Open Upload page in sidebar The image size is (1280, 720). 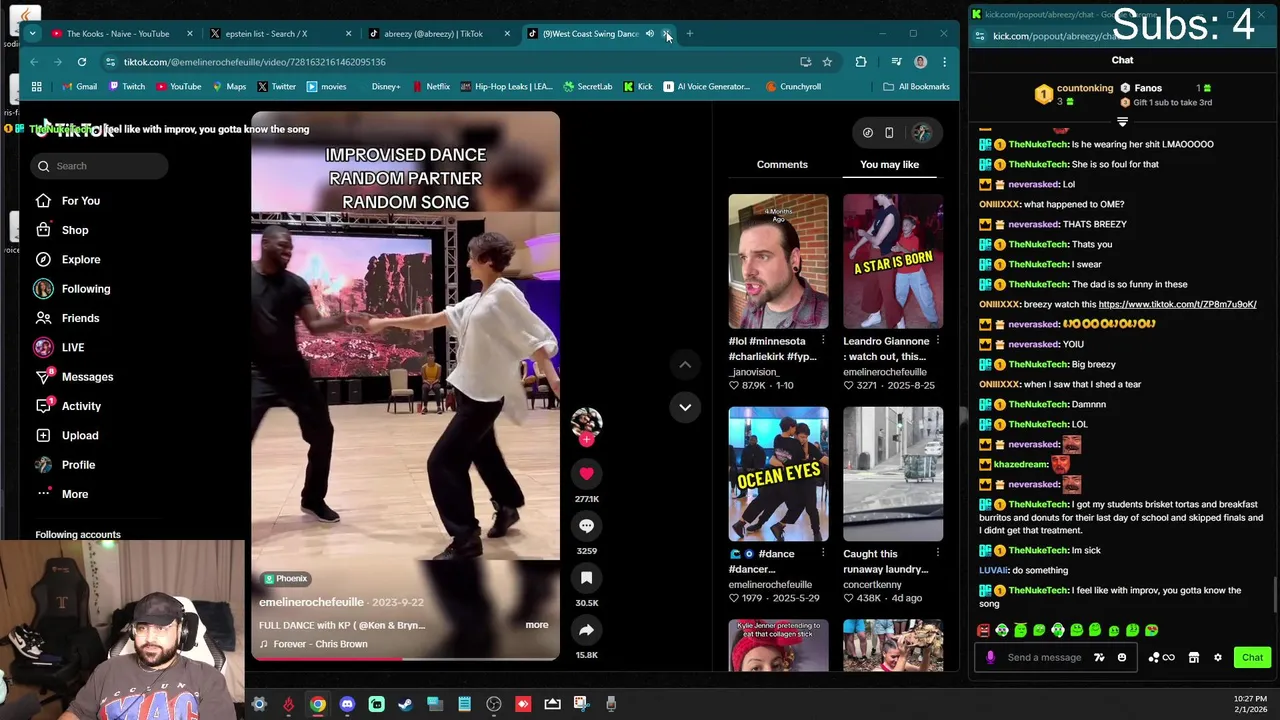pos(67,436)
